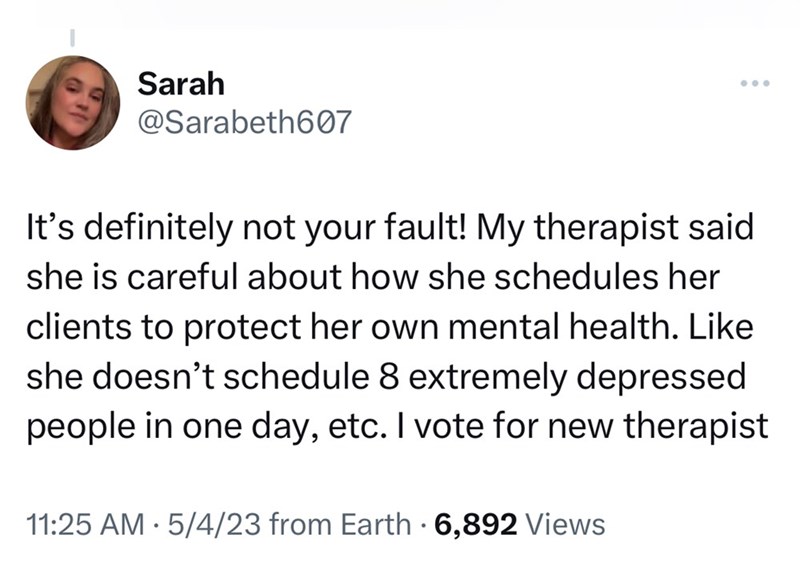Viewport: 800px width, 566px height.
Task: Open the @Sarabeth607 handle link
Action: pyautogui.click(x=245, y=122)
